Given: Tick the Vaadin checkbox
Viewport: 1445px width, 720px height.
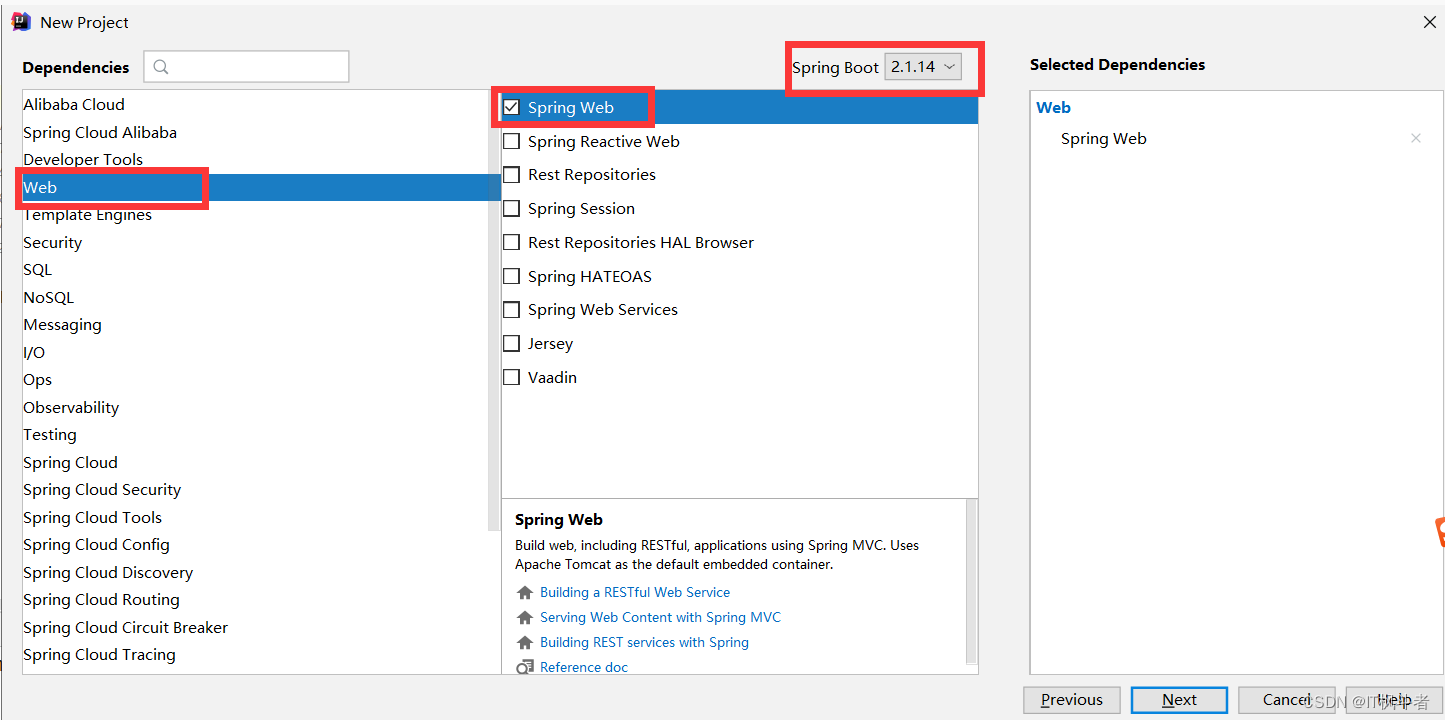Looking at the screenshot, I should click(x=511, y=378).
